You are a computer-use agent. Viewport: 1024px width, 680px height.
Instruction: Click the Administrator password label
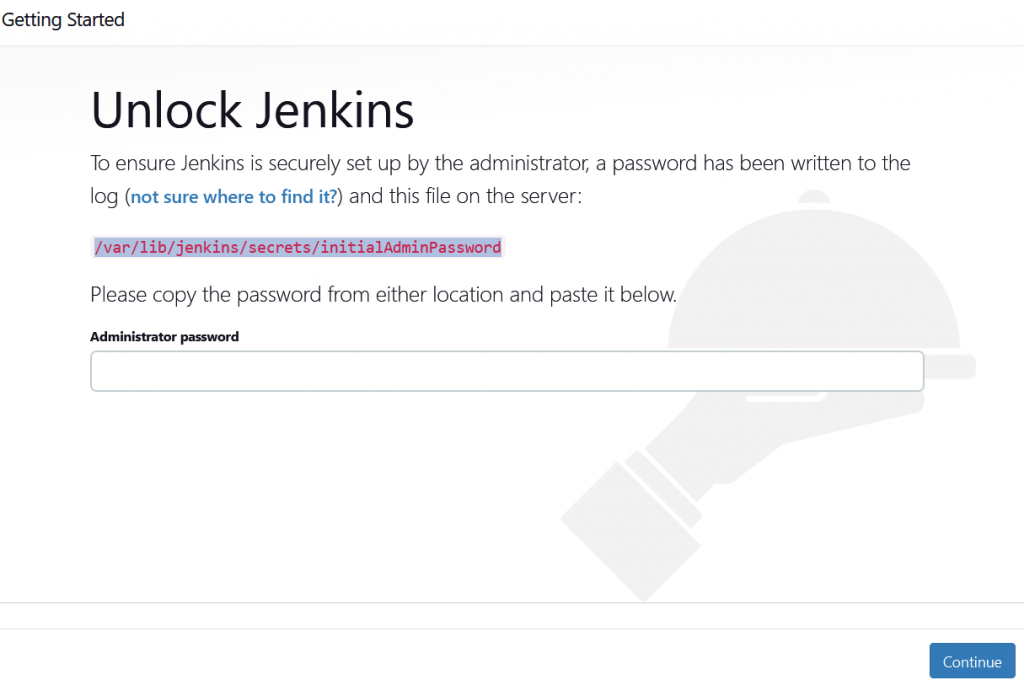click(x=164, y=336)
